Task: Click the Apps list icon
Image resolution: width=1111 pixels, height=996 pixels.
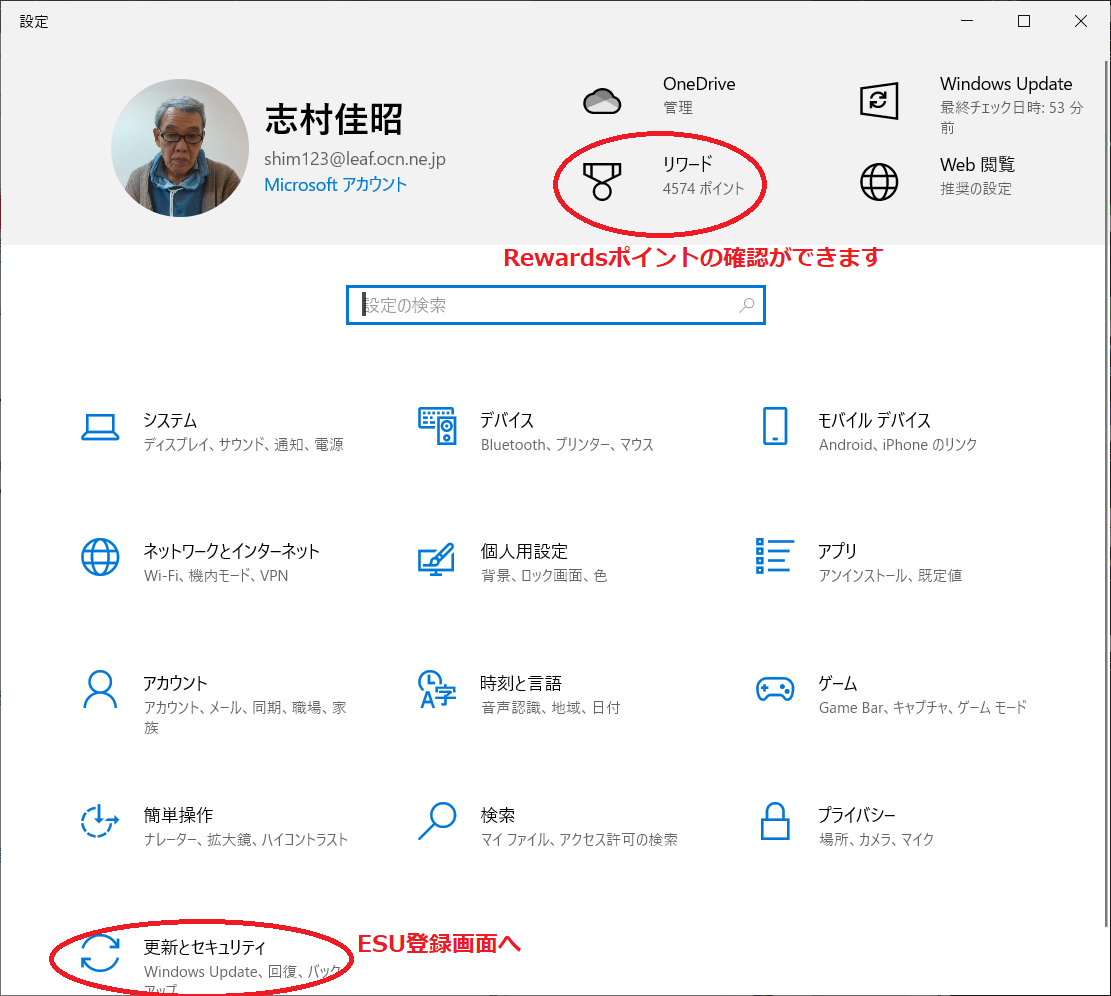Action: [x=774, y=556]
